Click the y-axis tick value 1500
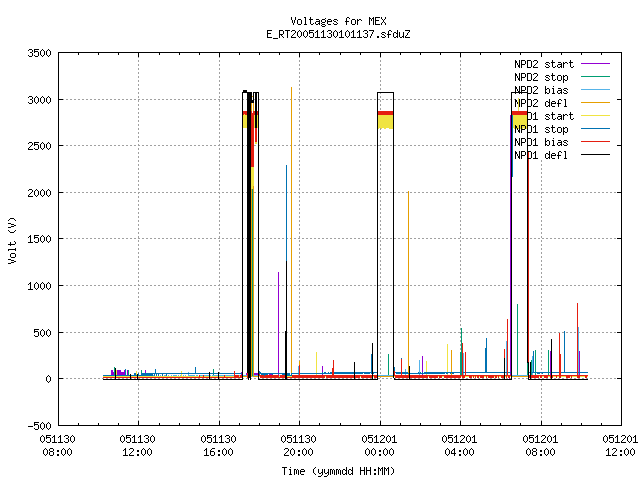 [x=40, y=239]
